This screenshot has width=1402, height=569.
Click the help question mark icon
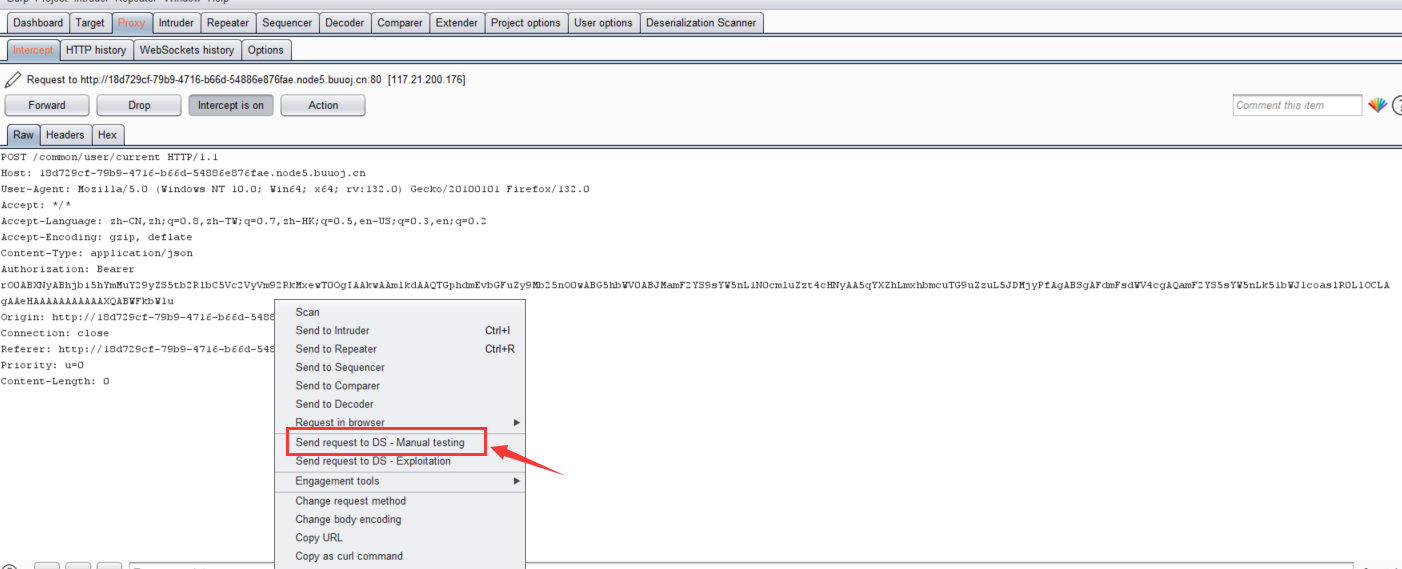1397,105
